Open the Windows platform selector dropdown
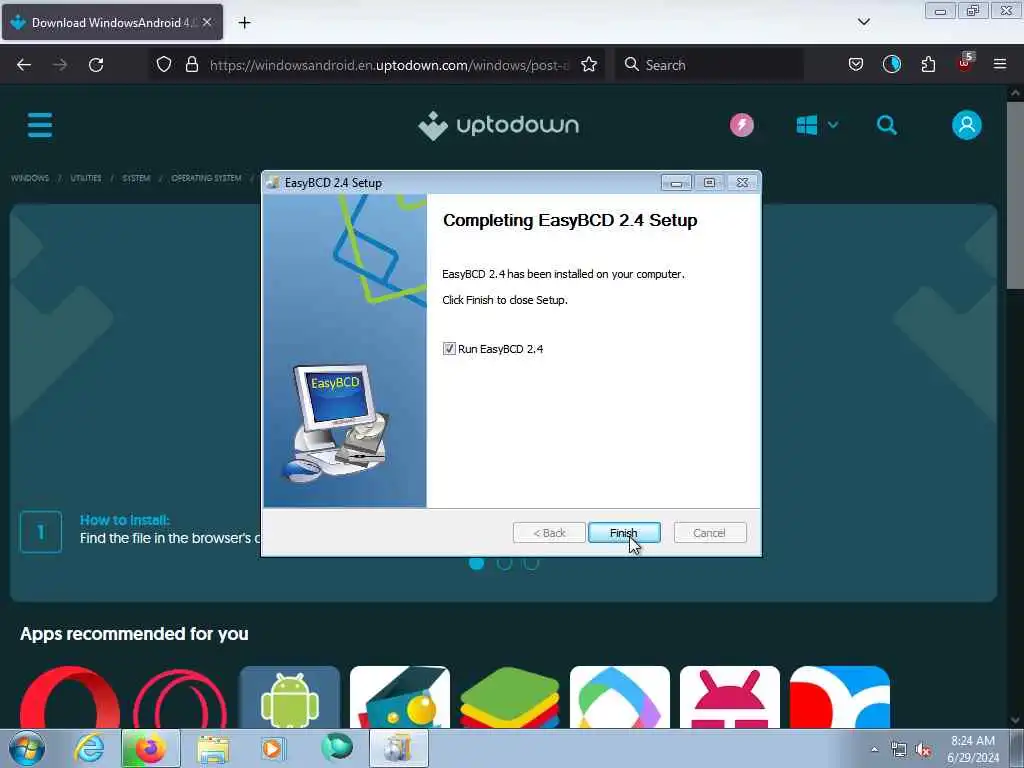 [817, 125]
